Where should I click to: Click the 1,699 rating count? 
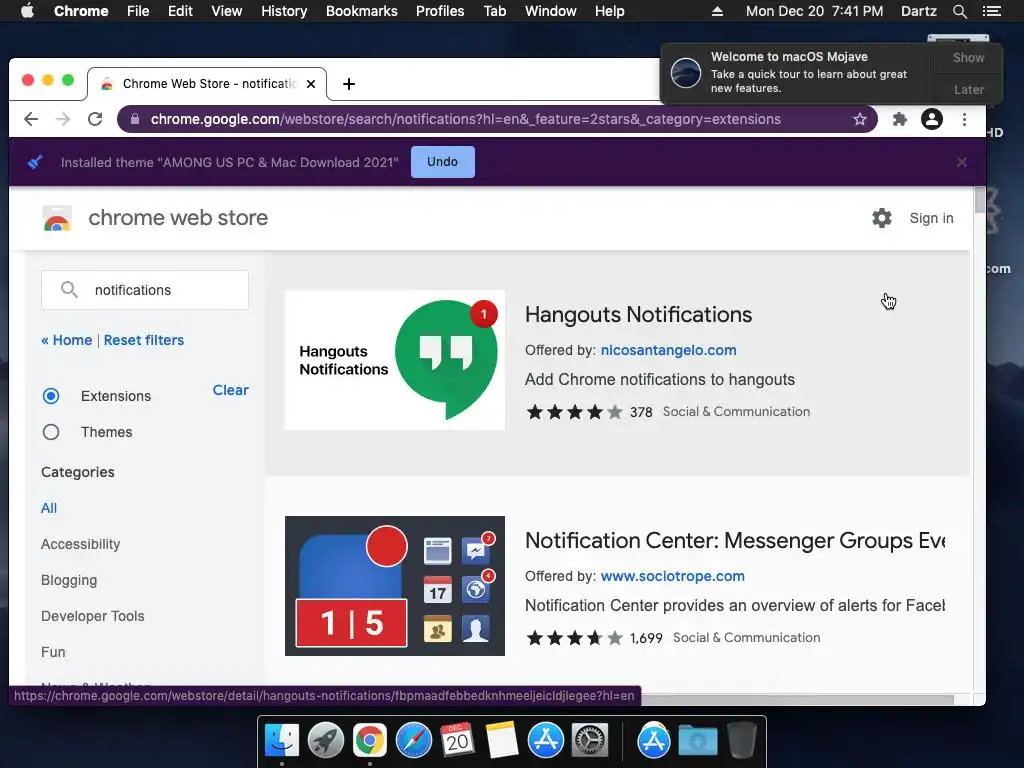pyautogui.click(x=646, y=638)
